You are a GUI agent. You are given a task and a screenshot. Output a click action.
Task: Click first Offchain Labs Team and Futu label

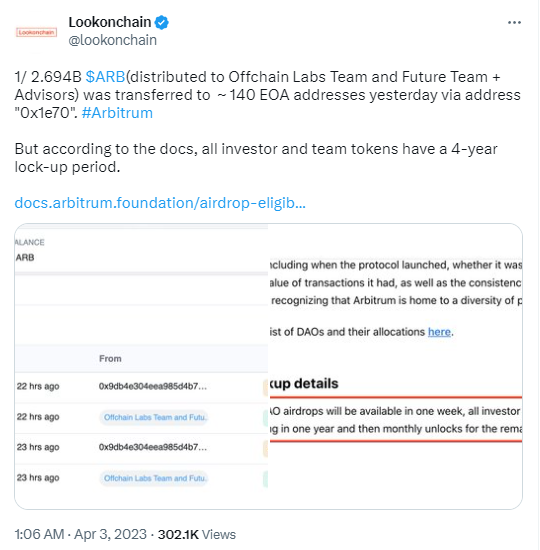[154, 417]
